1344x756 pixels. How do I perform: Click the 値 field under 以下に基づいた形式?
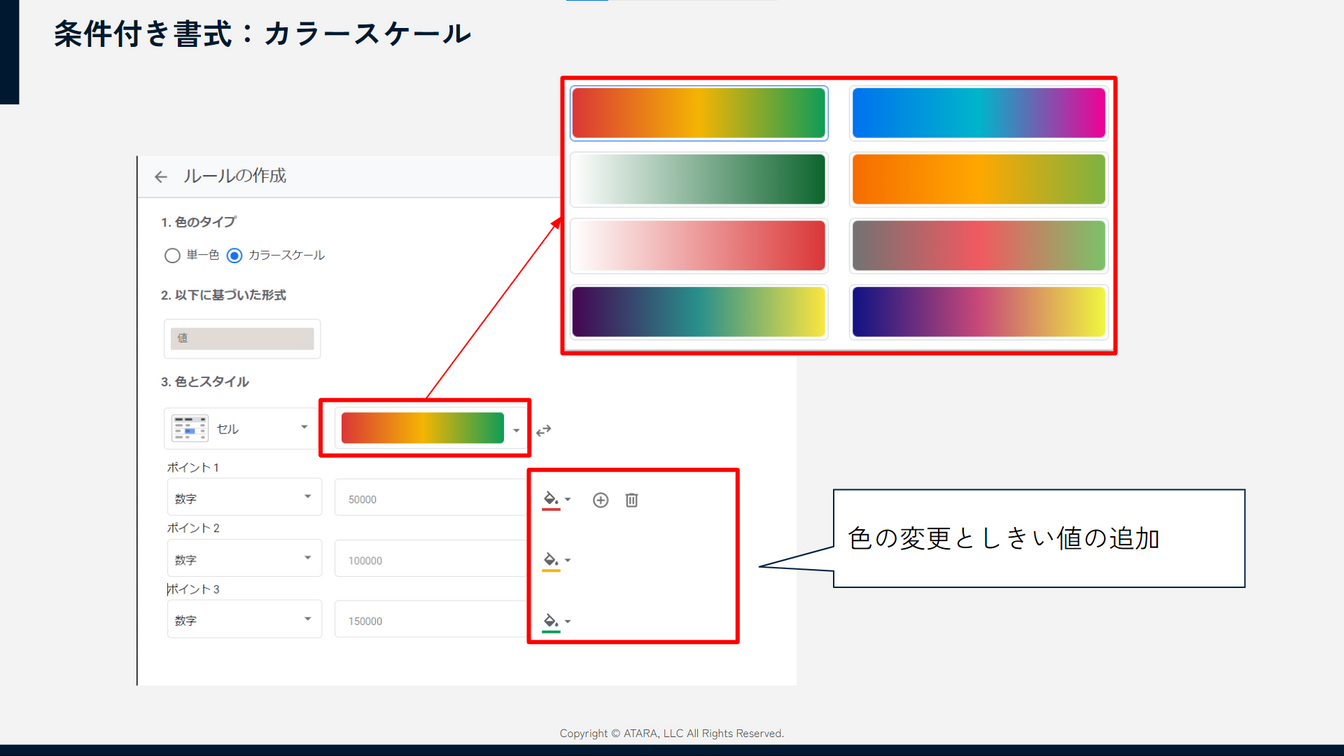point(242,339)
